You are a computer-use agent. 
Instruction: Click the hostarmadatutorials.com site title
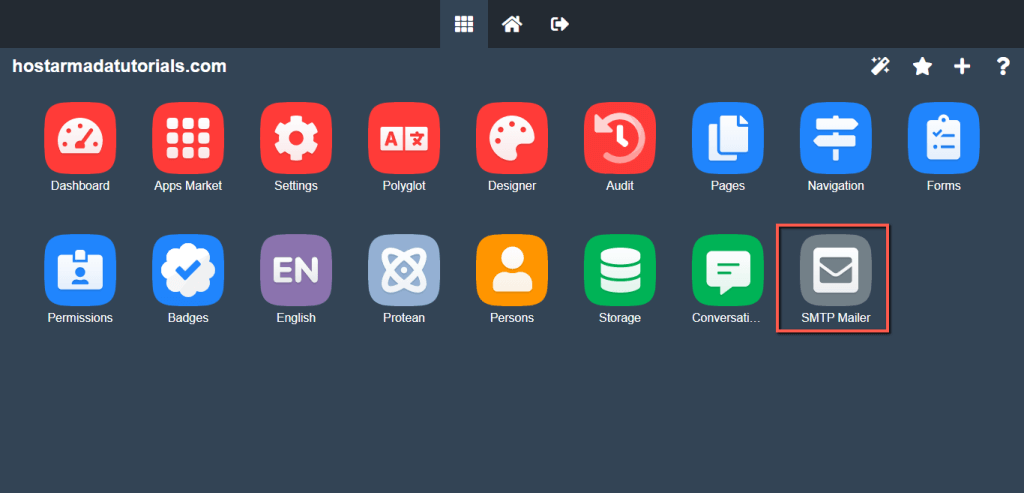(x=120, y=66)
